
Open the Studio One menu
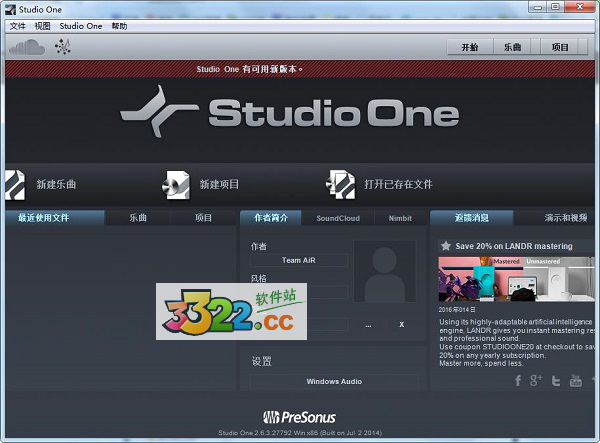[x=81, y=26]
